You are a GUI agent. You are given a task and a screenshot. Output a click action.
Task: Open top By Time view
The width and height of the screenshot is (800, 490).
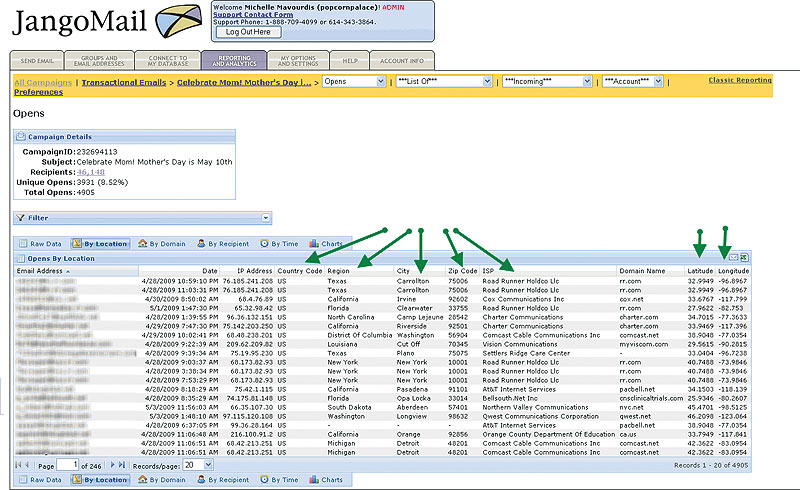(x=279, y=244)
